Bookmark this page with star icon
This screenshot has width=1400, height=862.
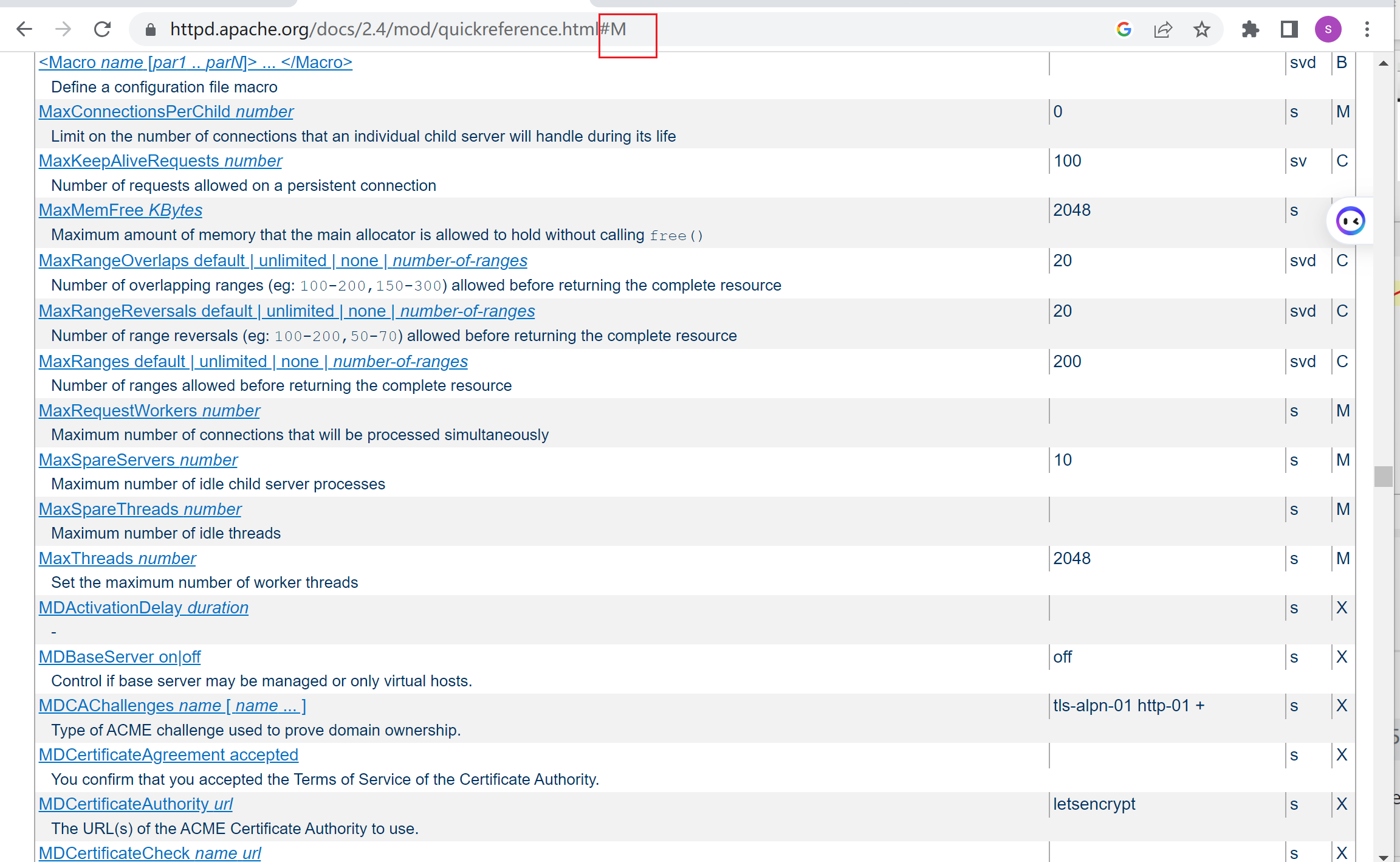pos(1201,29)
